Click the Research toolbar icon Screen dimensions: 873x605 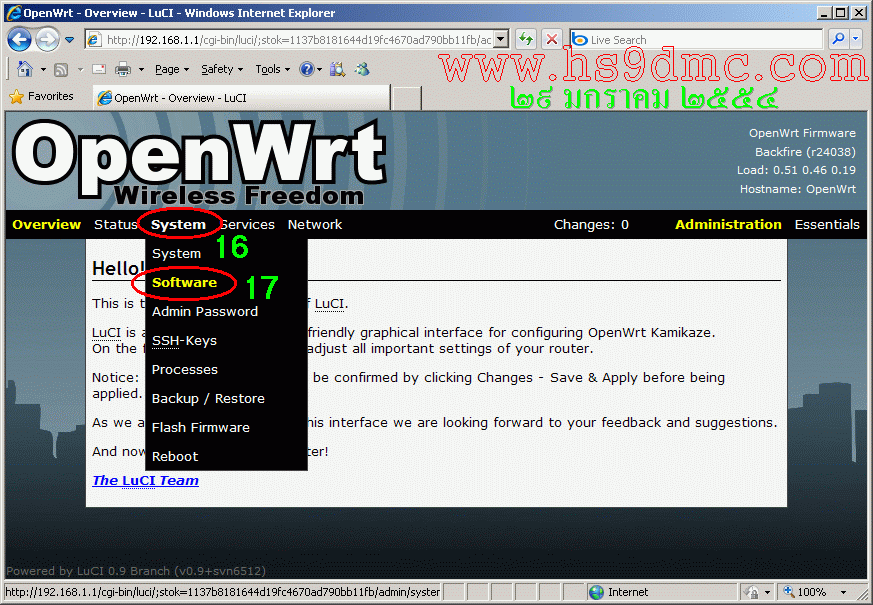click(337, 69)
